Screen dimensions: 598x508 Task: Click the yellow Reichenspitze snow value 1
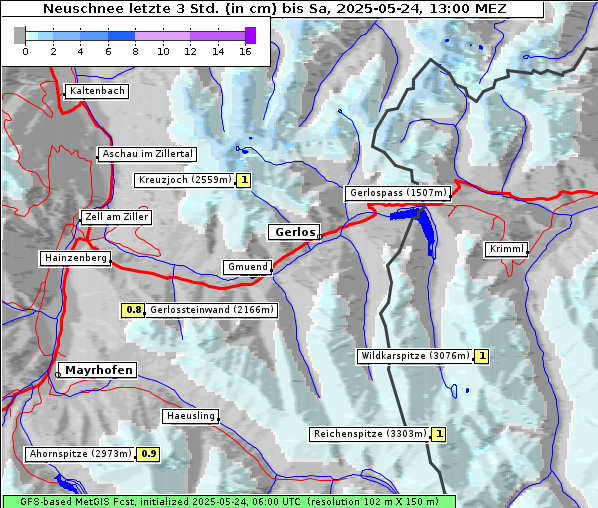(x=439, y=434)
